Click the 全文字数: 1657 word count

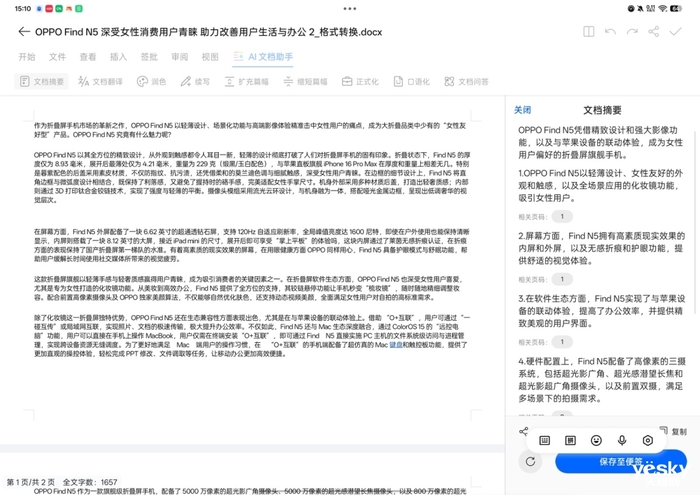pos(90,482)
